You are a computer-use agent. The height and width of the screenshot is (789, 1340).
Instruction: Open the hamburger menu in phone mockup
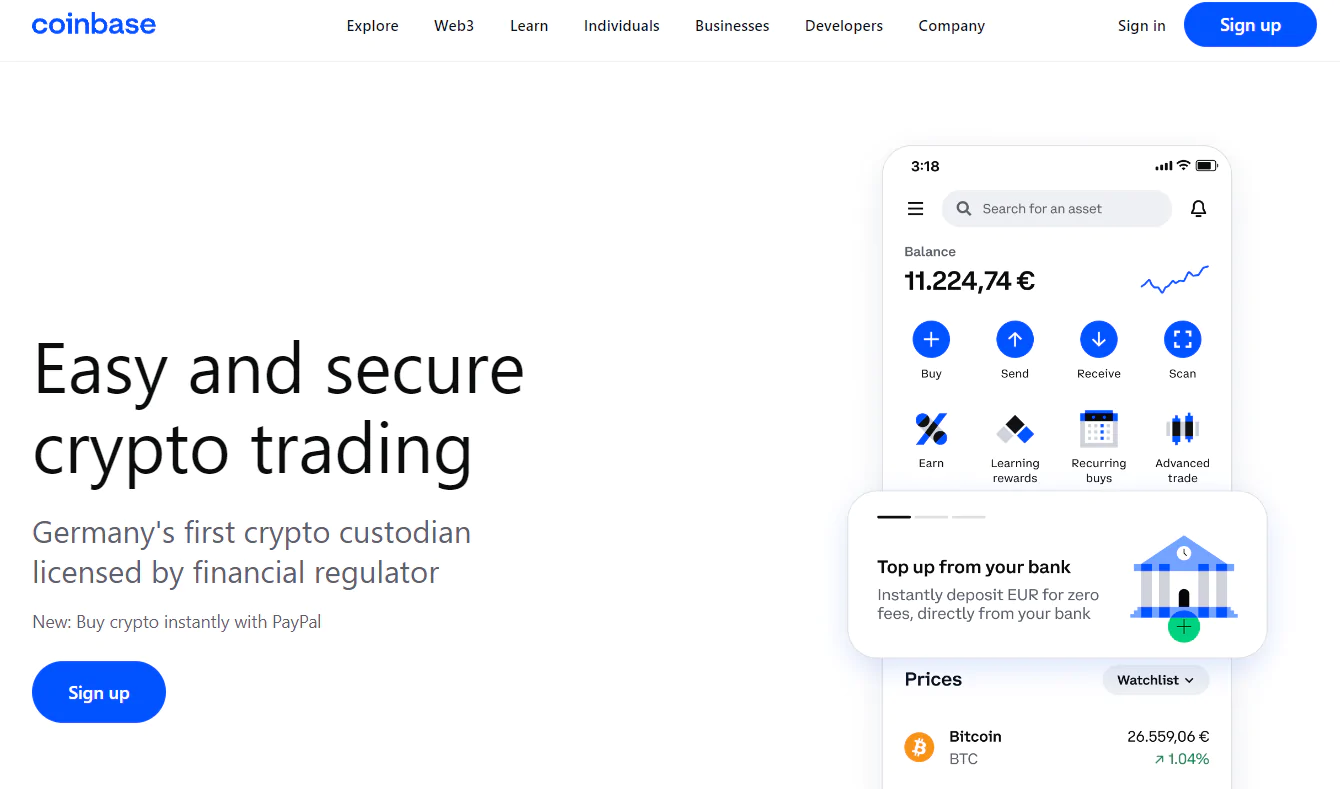(x=915, y=209)
